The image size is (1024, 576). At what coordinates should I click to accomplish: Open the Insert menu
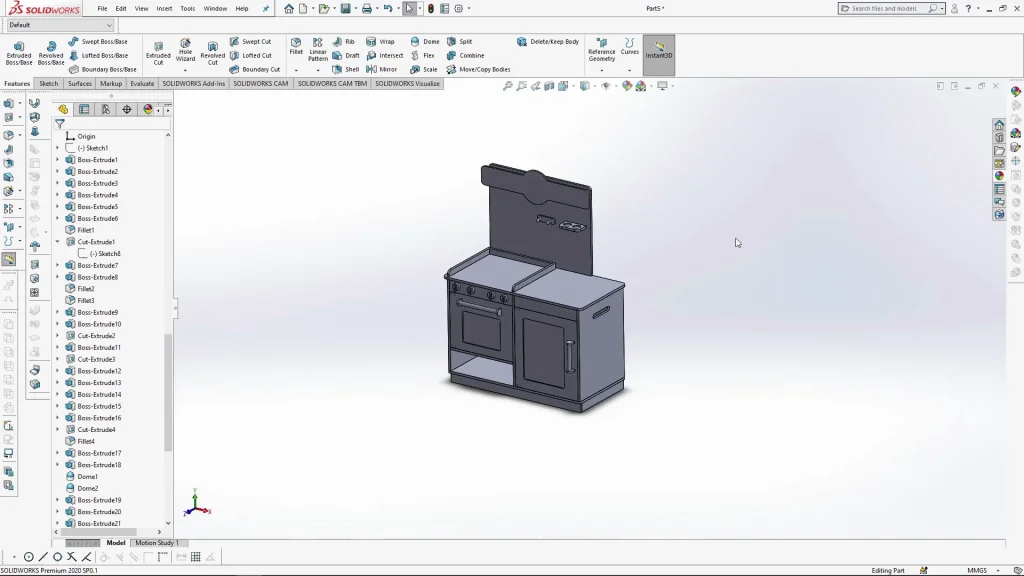[x=164, y=9]
